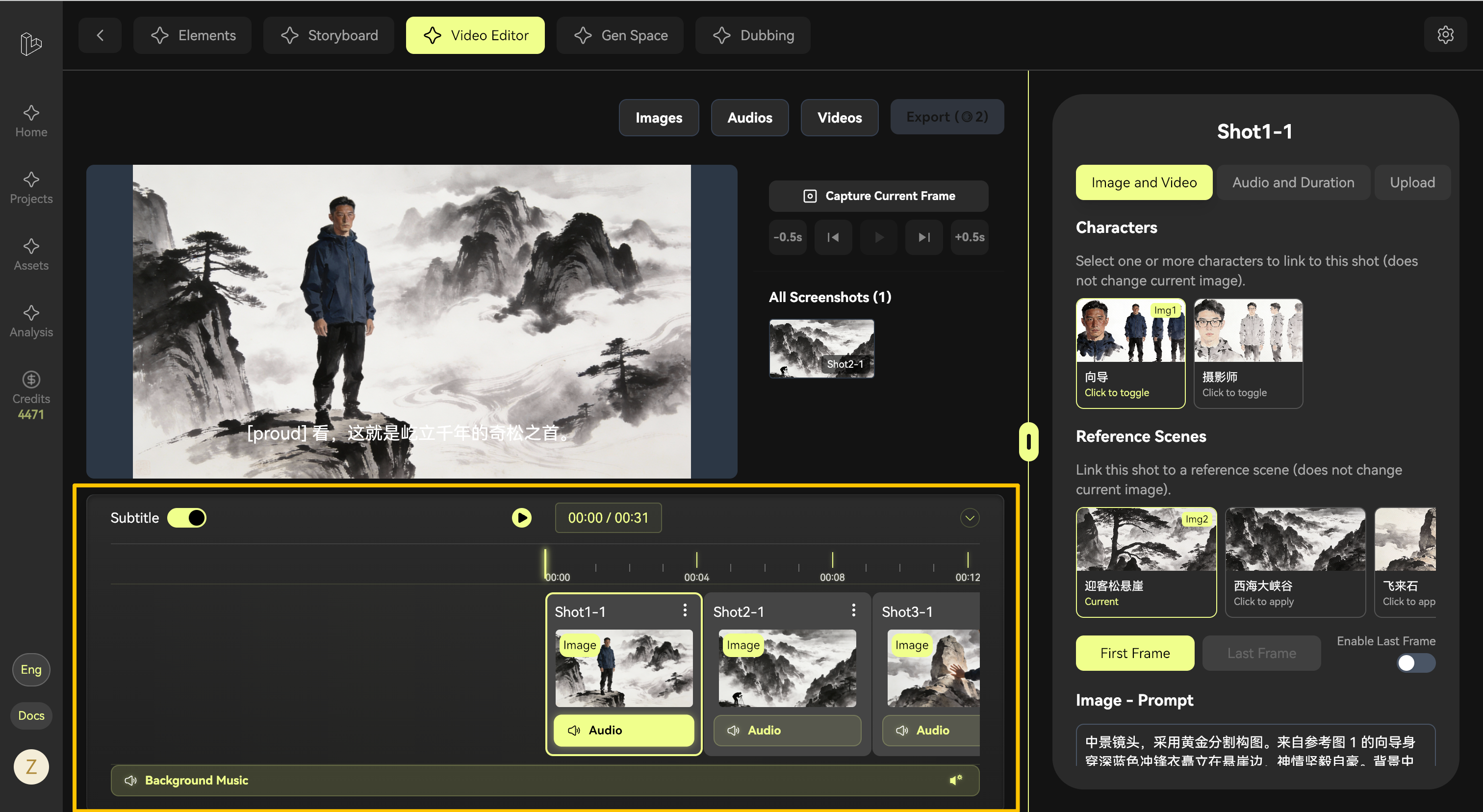Select Video Editor tab
This screenshot has width=1483, height=812.
click(x=475, y=35)
